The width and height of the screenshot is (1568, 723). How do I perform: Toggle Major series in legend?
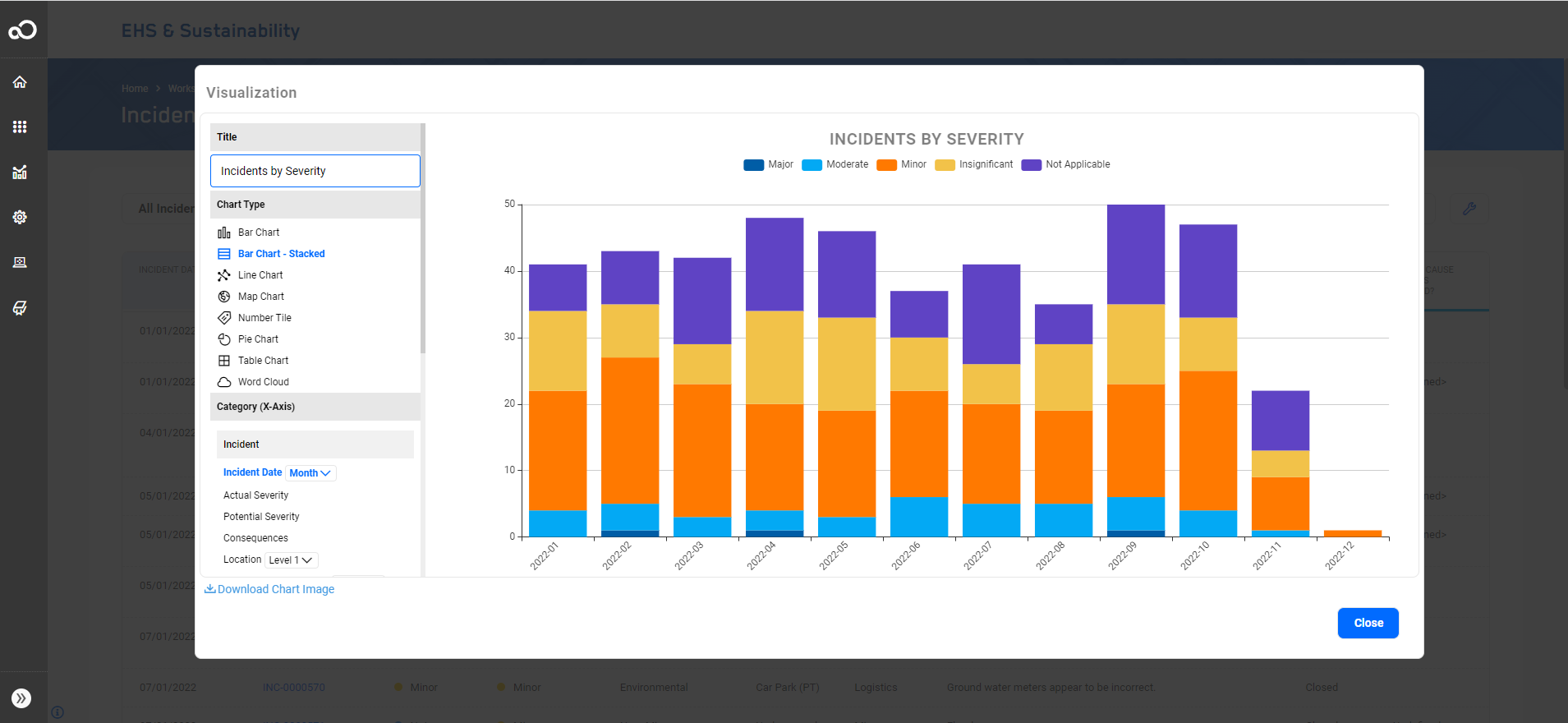[768, 164]
